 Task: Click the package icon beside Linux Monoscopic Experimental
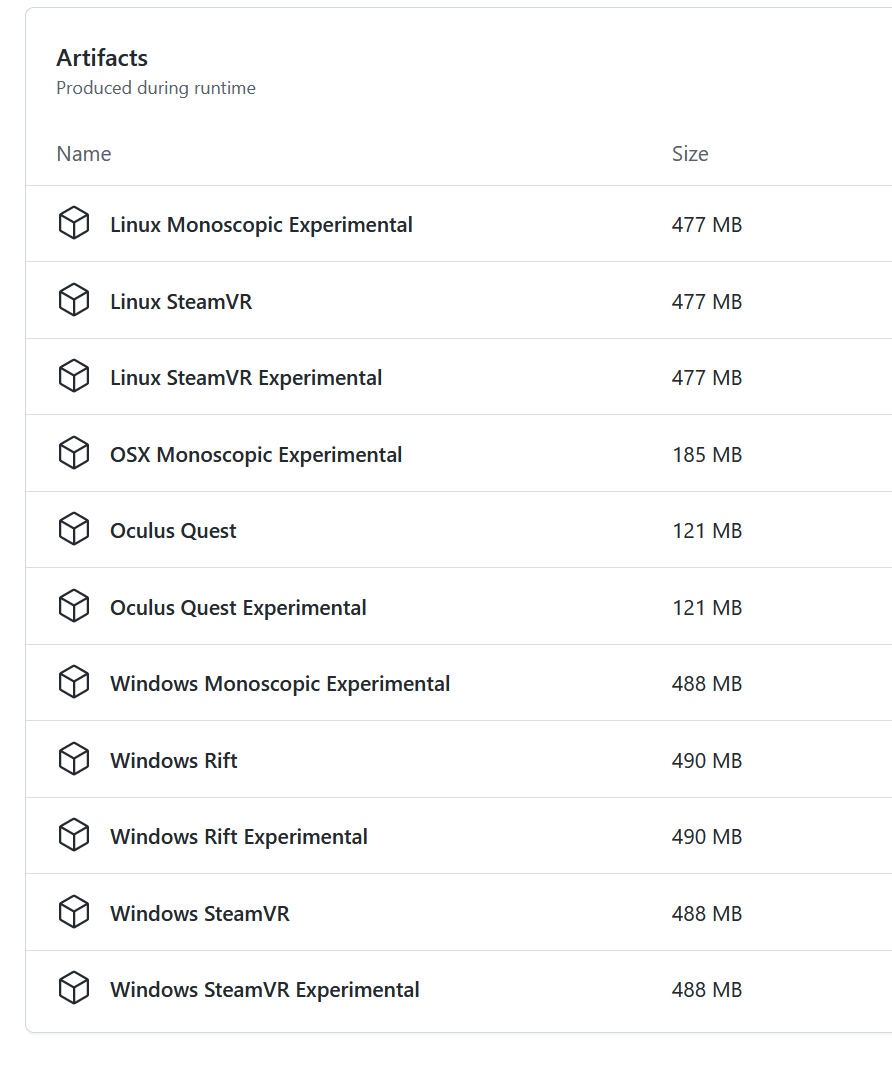tap(74, 224)
